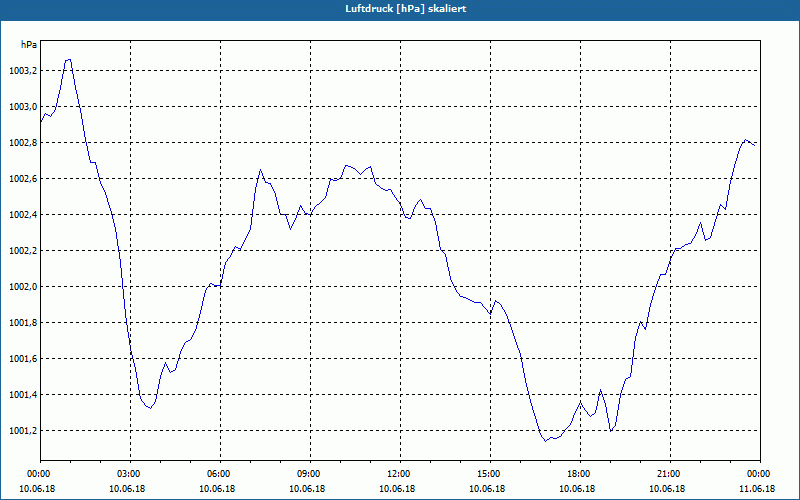Click the 1002,4 axis value

coord(23,215)
